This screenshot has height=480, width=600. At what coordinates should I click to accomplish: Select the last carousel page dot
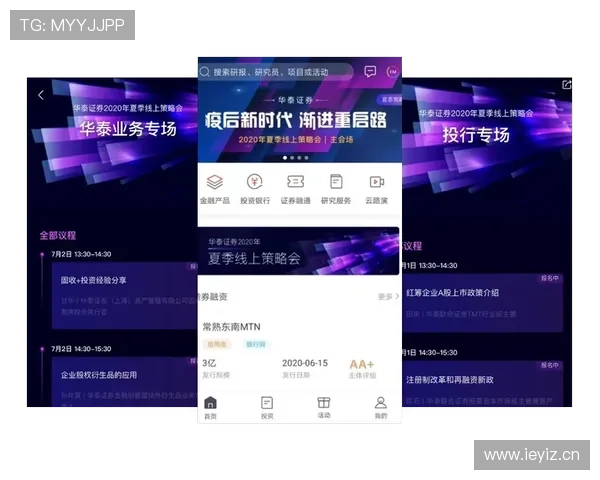point(307,158)
